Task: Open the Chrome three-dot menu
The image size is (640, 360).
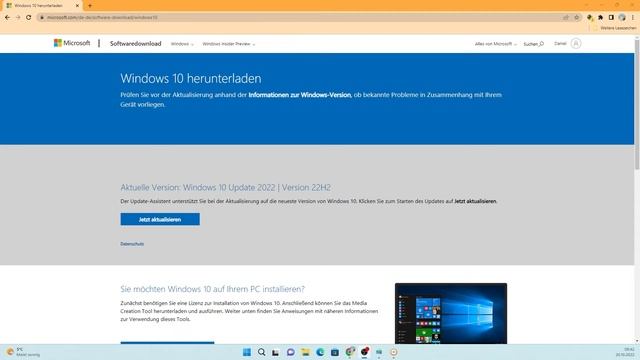Action: [x=633, y=18]
